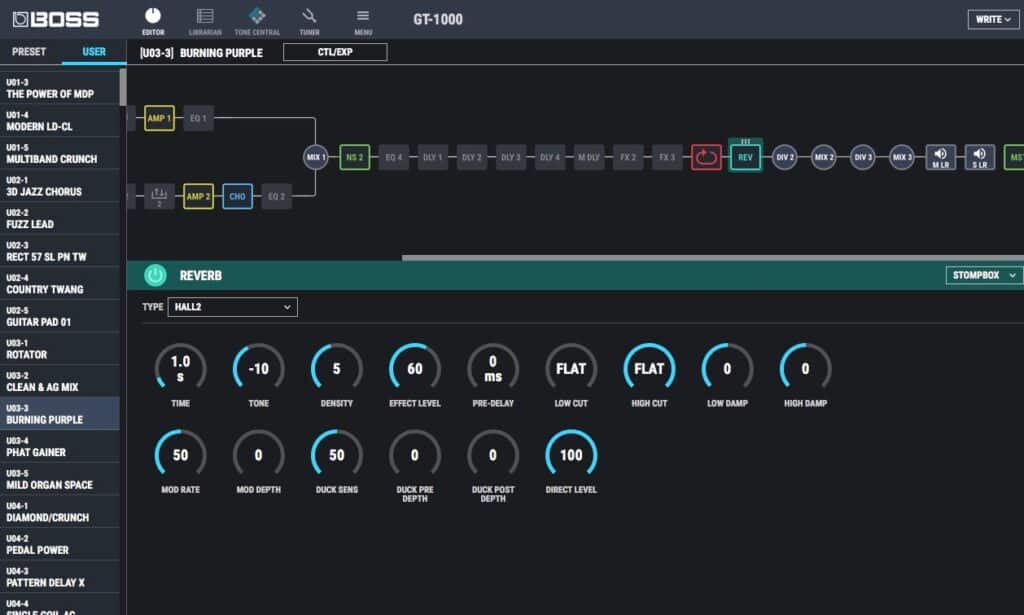The image size is (1024, 615).
Task: Select patch THE POWER OF MDP
Action: click(x=59, y=88)
